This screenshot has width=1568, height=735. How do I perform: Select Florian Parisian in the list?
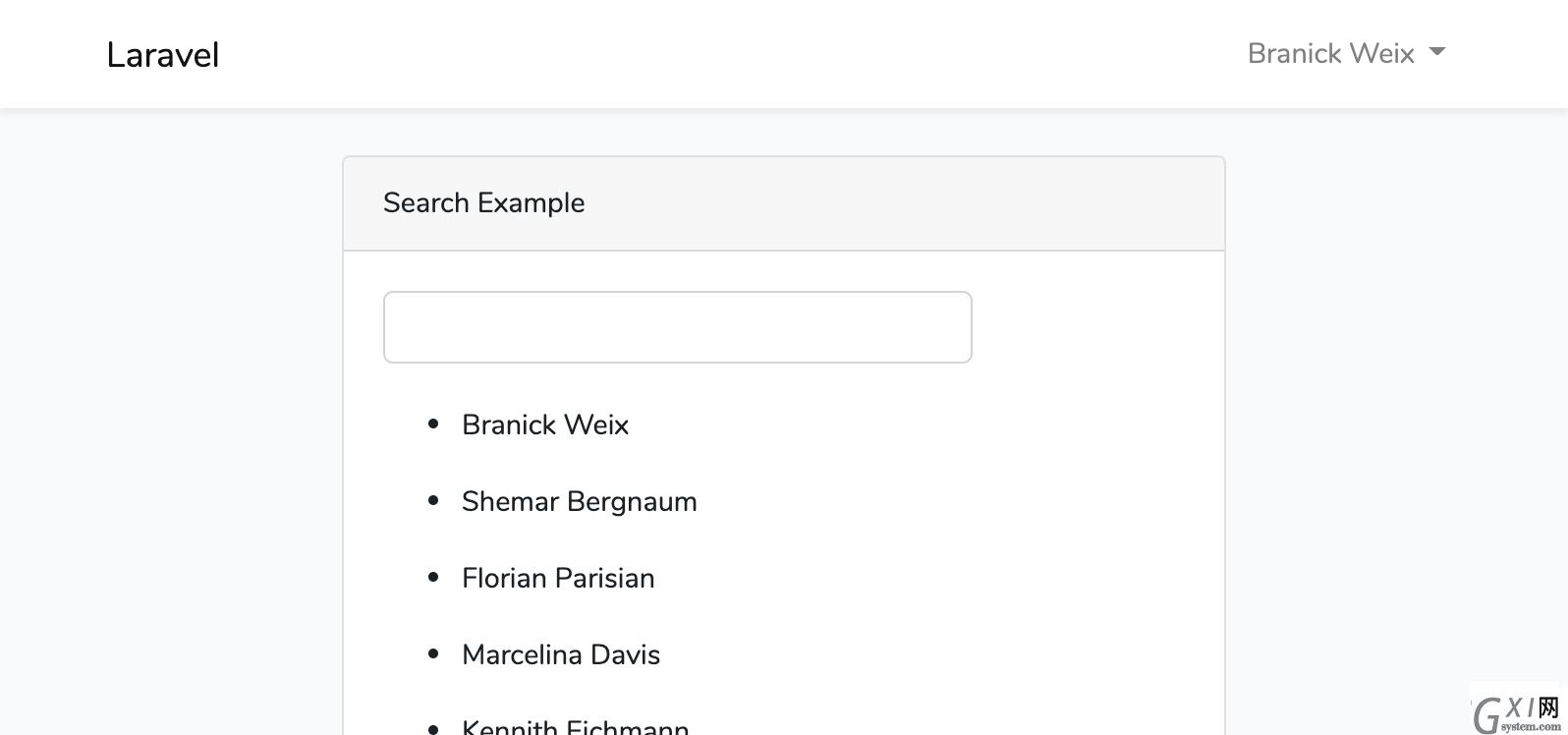tap(558, 578)
